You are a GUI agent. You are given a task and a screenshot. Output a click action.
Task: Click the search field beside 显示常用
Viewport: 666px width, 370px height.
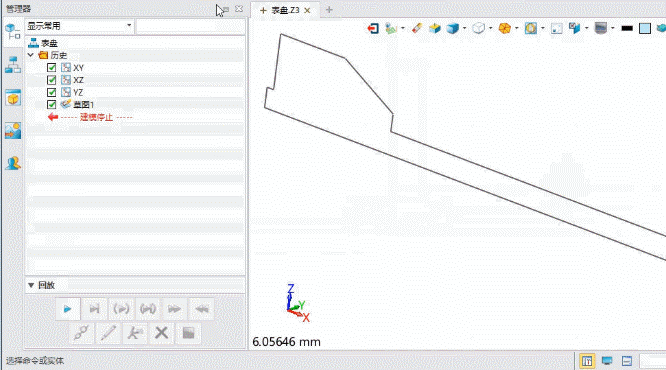coord(190,26)
